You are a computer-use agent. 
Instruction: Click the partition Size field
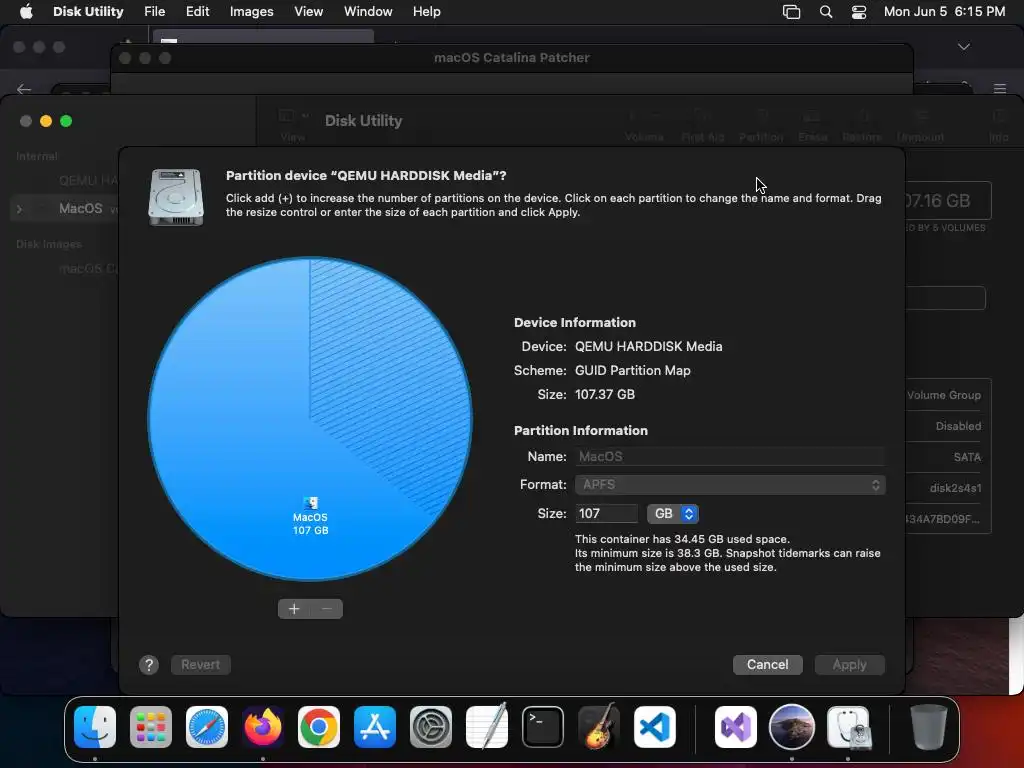click(607, 513)
